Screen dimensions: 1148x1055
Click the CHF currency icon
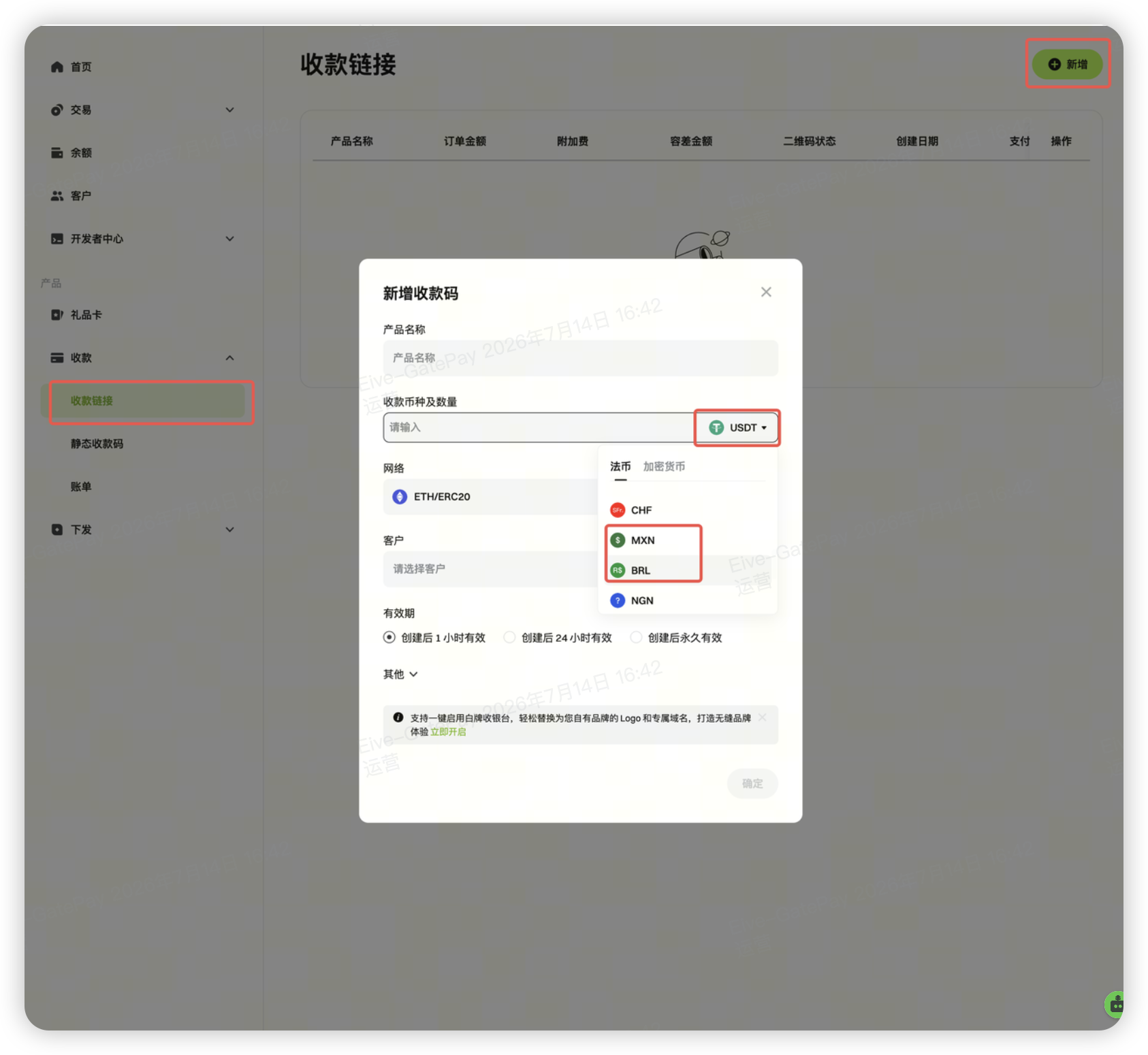pyautogui.click(x=618, y=510)
